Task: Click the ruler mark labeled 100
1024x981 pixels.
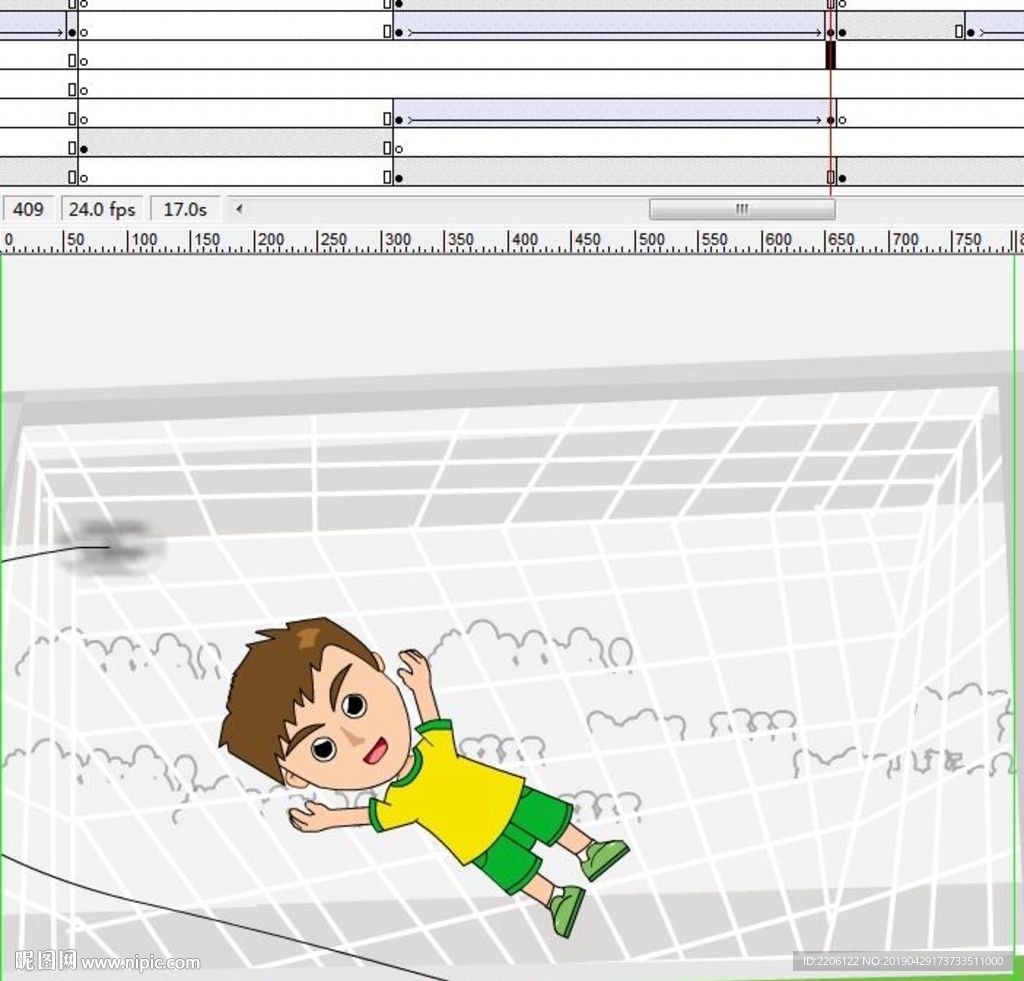Action: click(x=144, y=240)
